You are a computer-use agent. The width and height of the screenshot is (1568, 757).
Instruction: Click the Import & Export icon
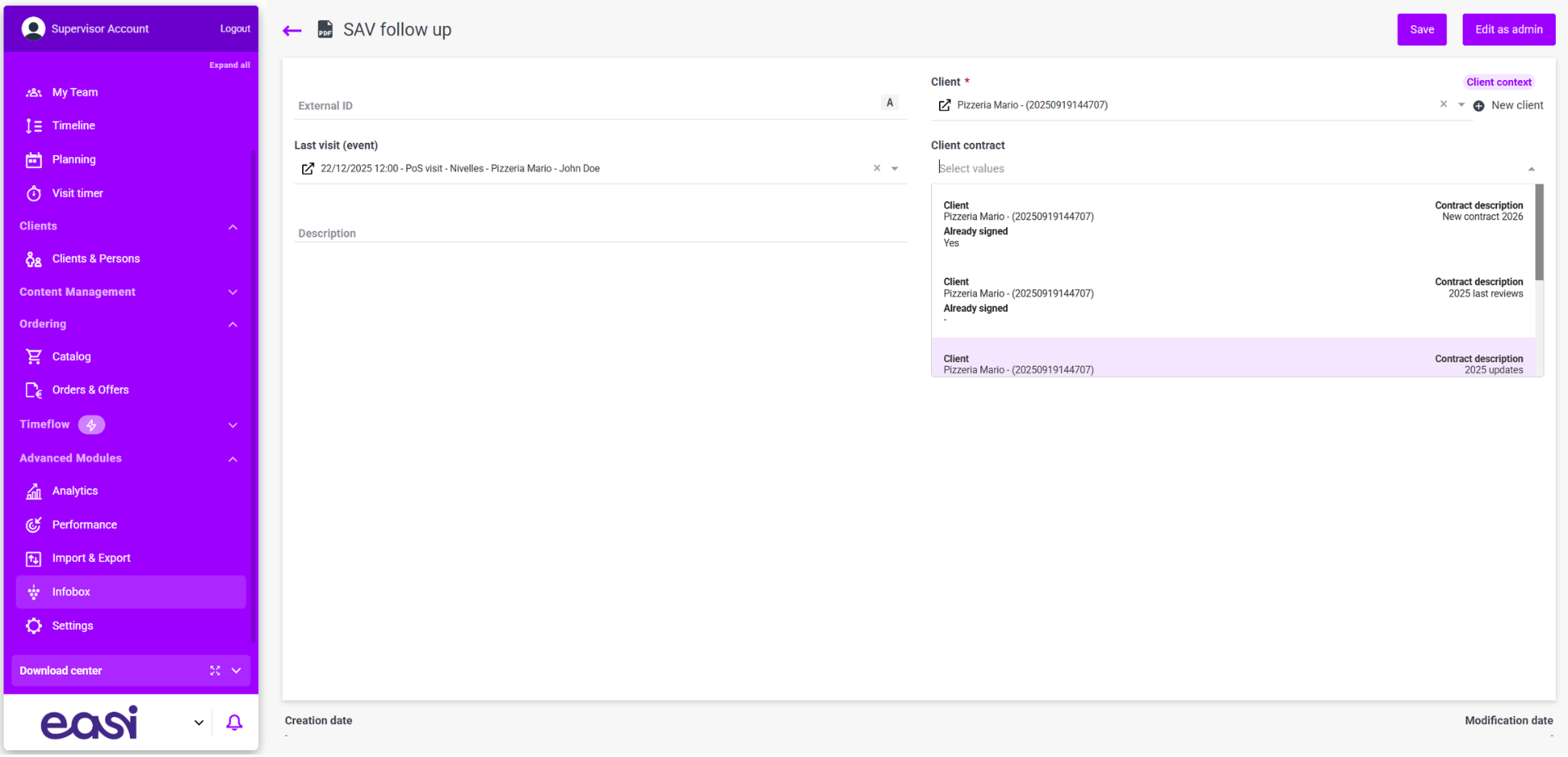[x=33, y=558]
